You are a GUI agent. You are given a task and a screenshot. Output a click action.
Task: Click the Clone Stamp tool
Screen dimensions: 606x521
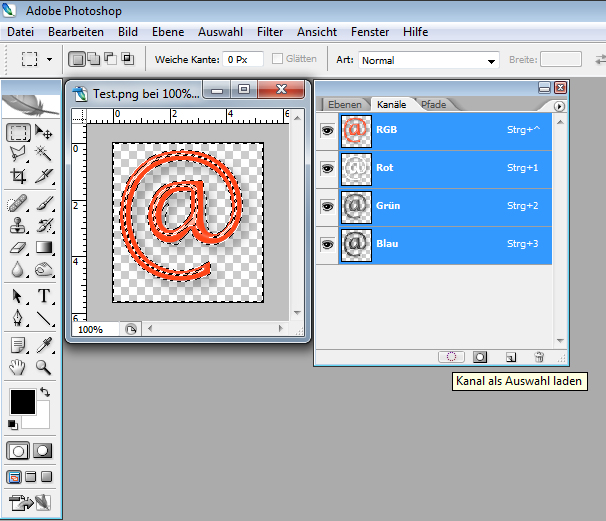tap(18, 225)
